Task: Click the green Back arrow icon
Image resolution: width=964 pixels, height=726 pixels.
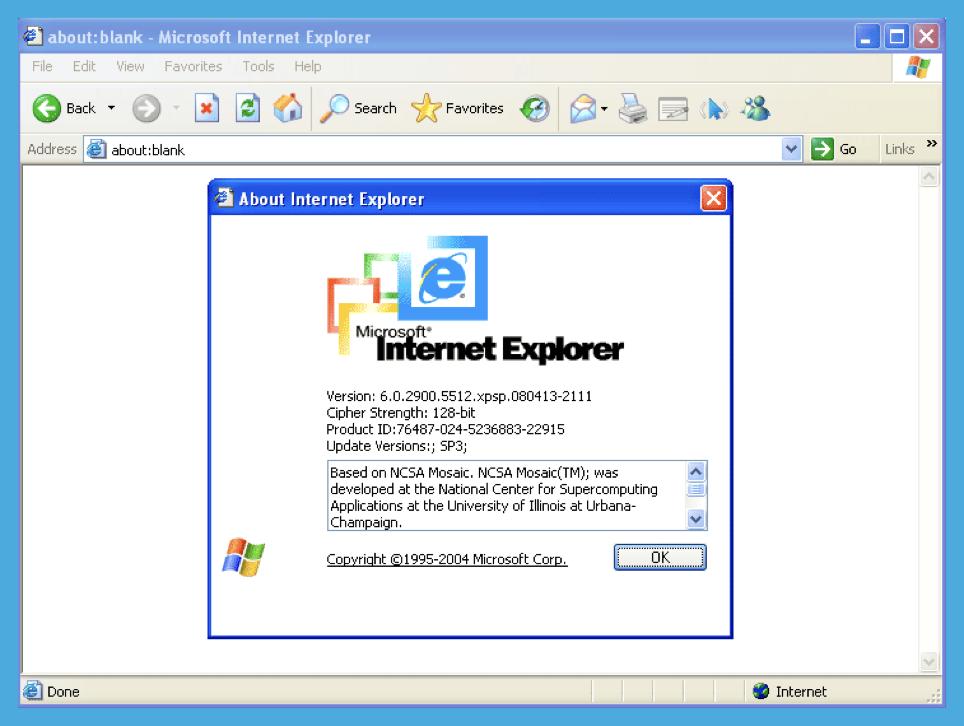Action: pyautogui.click(x=47, y=109)
